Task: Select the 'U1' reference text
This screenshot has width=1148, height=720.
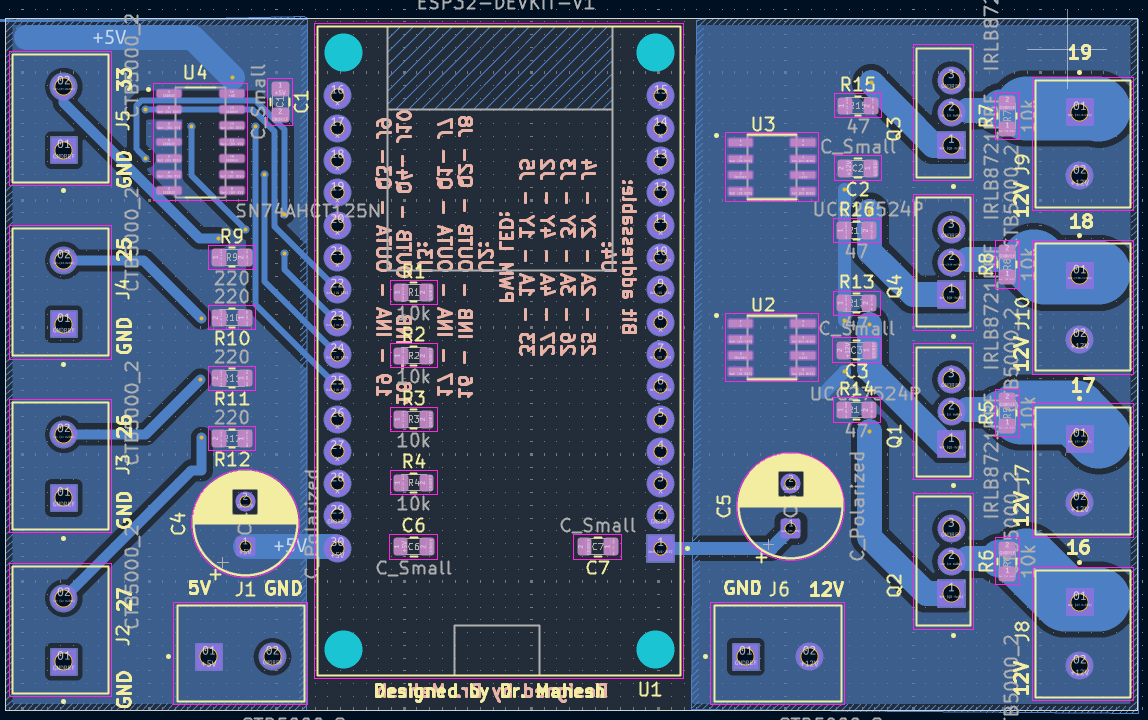Action: click(x=650, y=689)
